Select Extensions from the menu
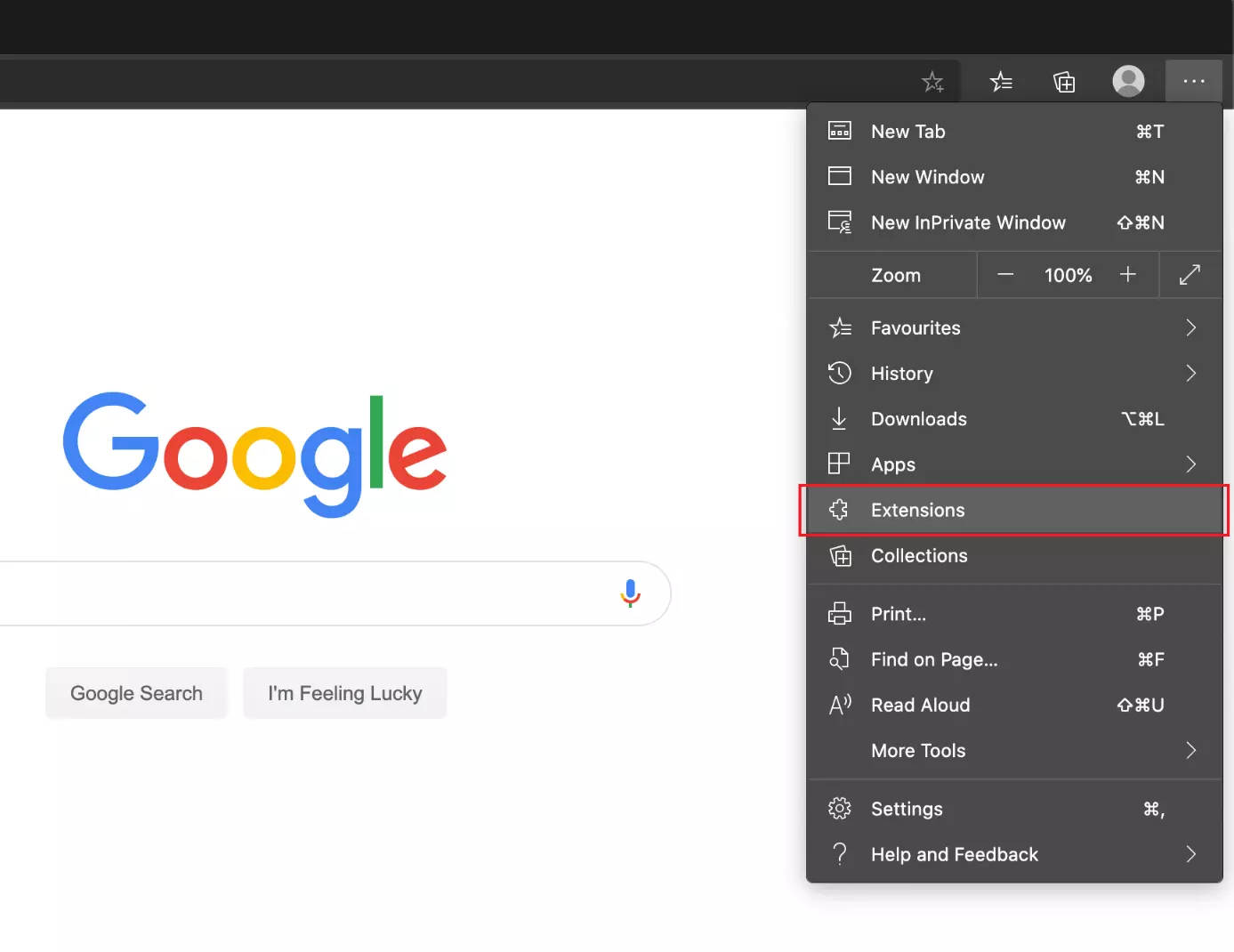 [x=917, y=511]
